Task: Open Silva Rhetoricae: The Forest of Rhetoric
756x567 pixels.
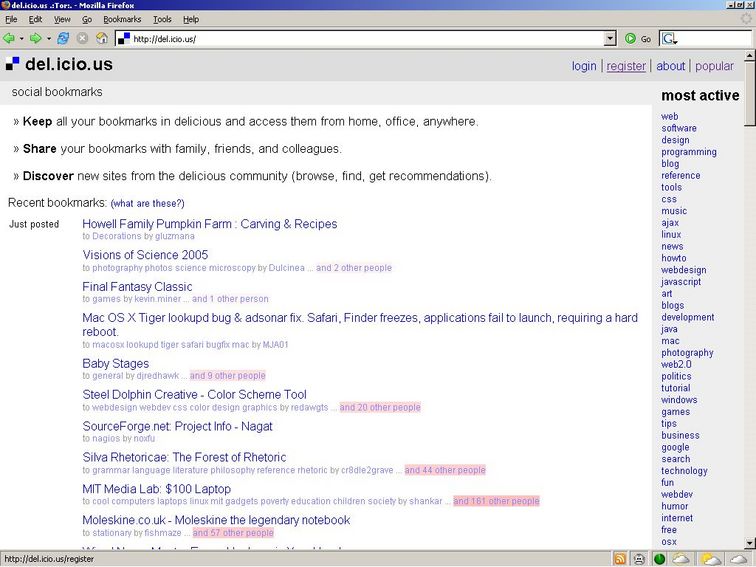Action: (184, 457)
